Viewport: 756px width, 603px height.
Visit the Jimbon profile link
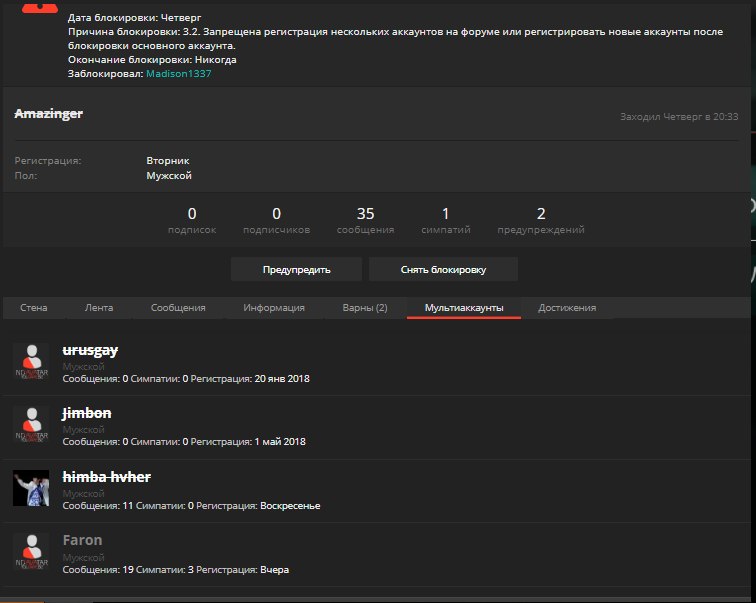pos(86,413)
